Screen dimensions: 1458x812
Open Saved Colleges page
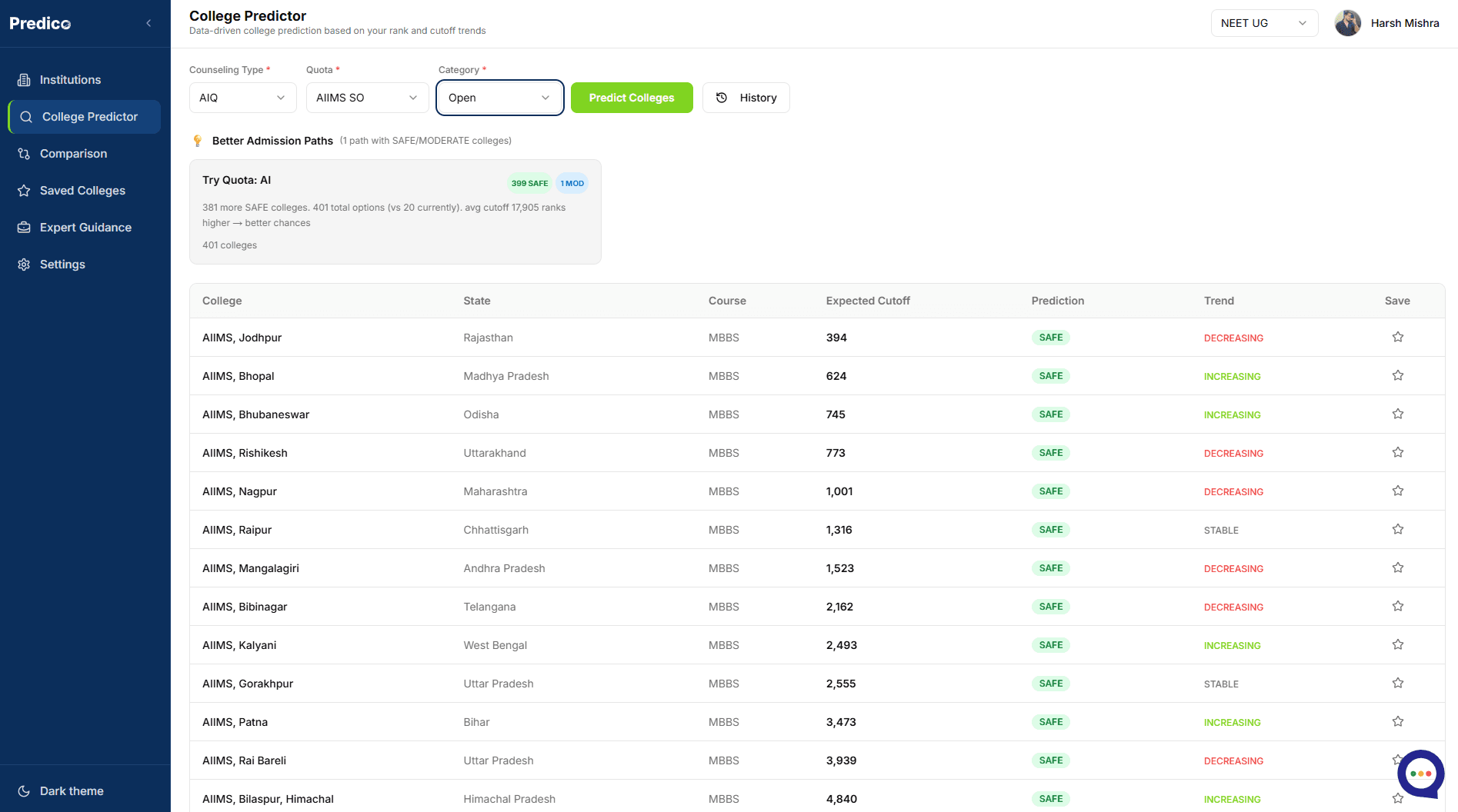point(85,191)
